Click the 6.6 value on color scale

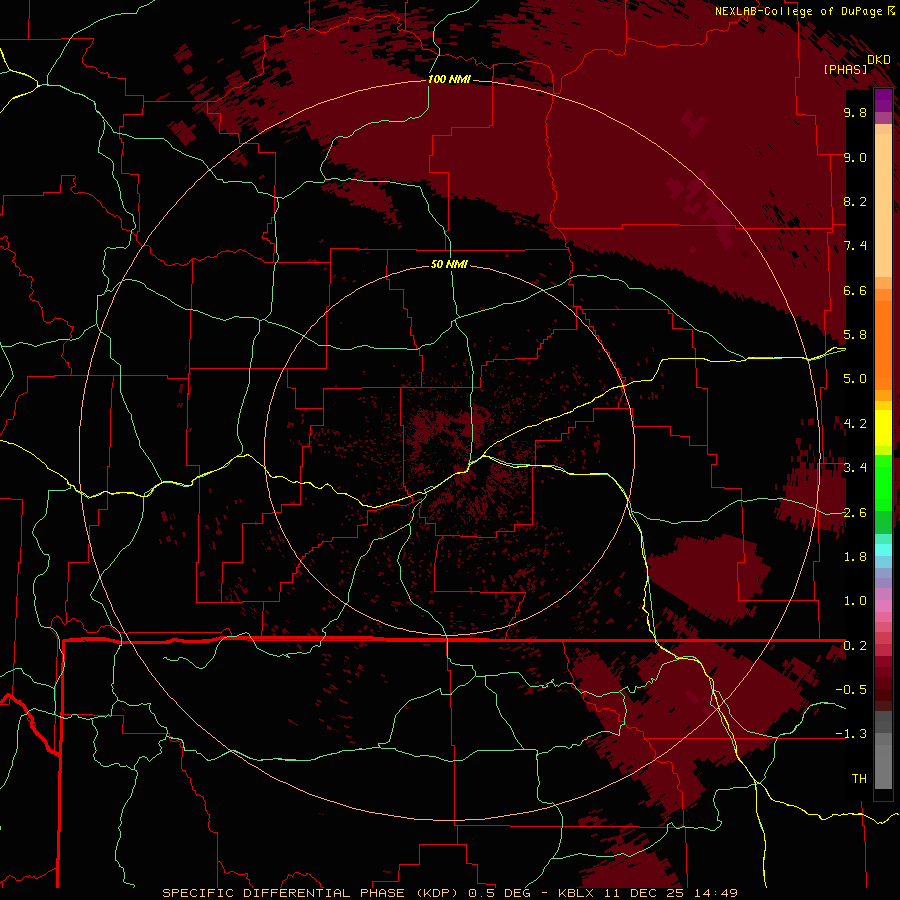pos(855,290)
